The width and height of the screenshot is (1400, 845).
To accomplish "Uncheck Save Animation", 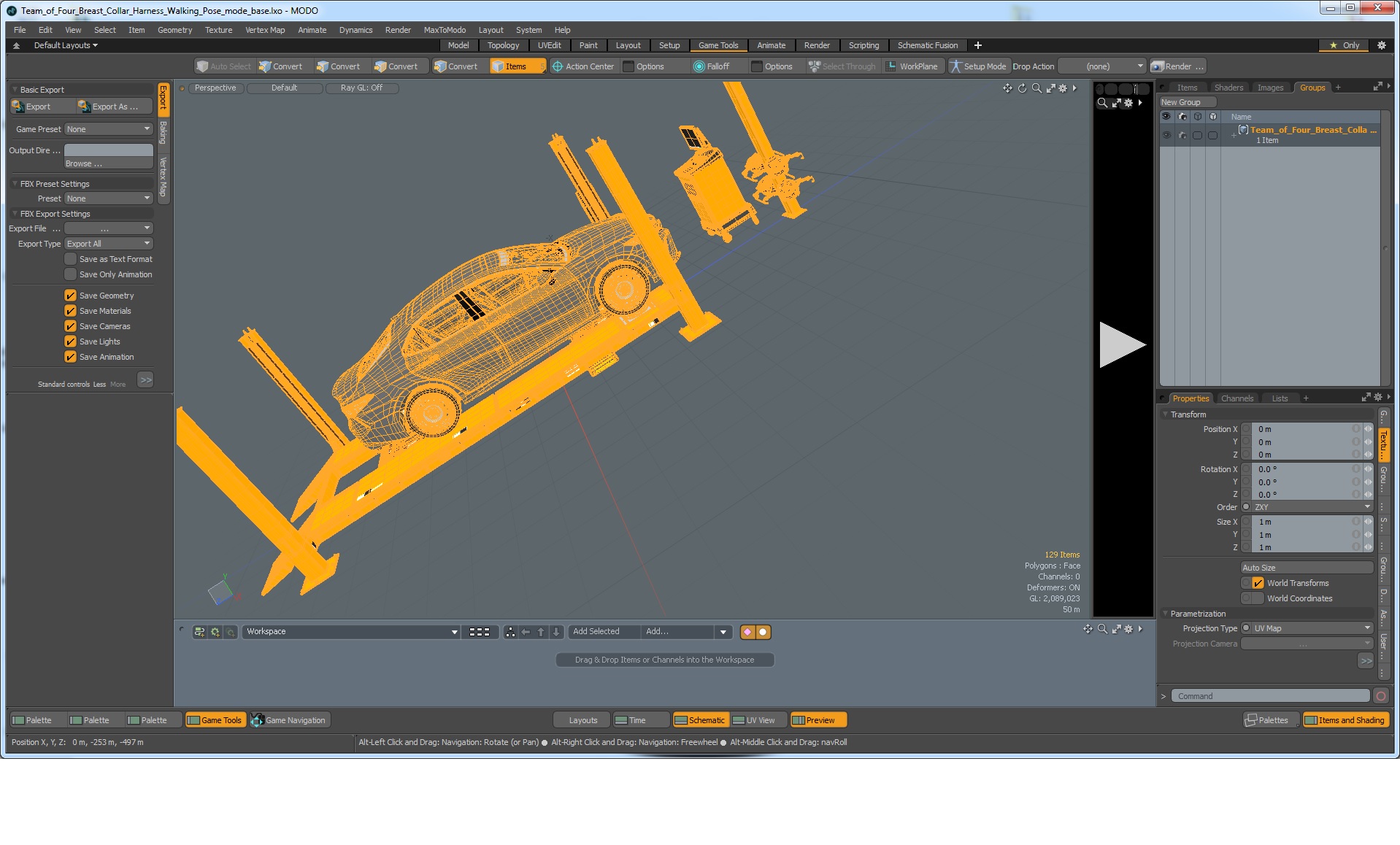I will click(x=71, y=357).
